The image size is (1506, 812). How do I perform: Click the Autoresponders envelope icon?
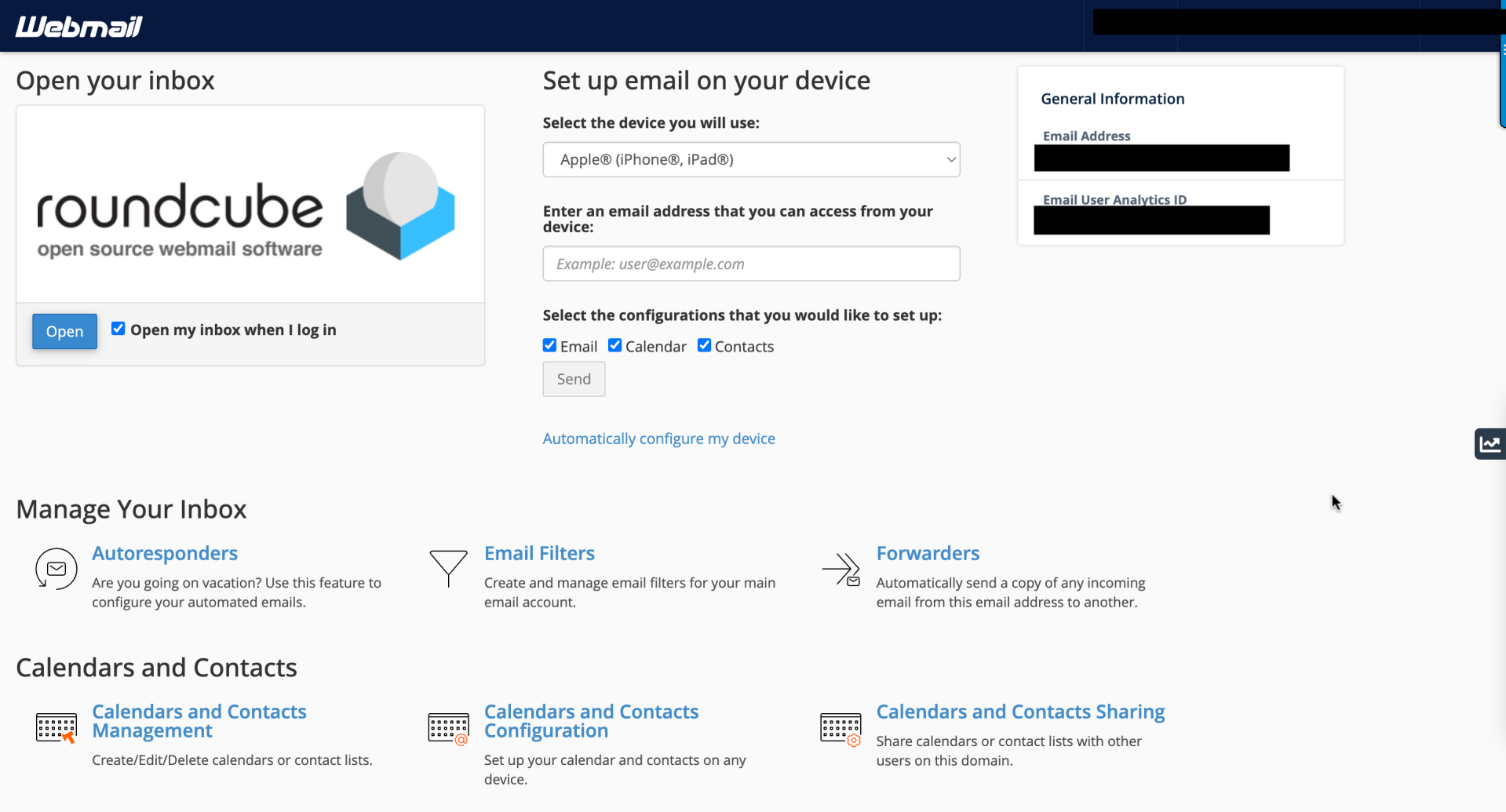point(56,569)
